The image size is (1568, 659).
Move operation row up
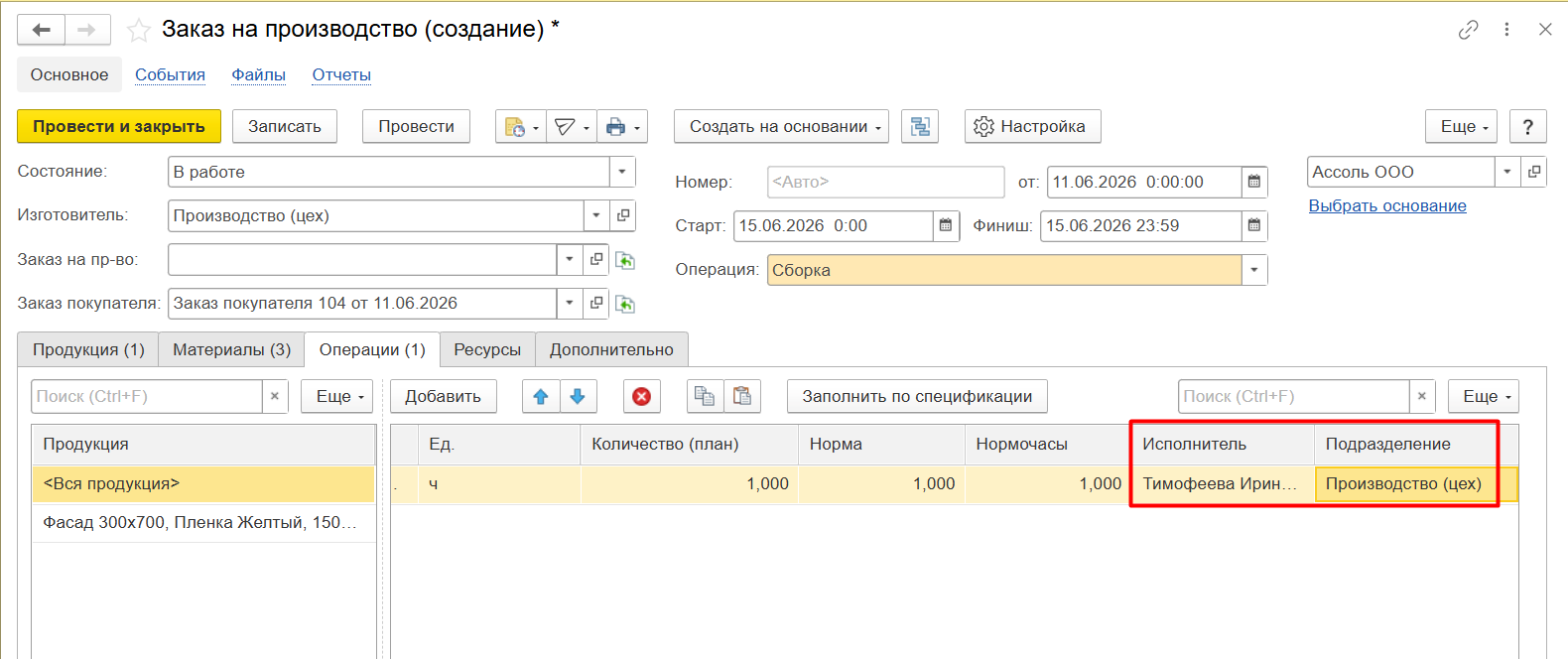pyautogui.click(x=541, y=396)
